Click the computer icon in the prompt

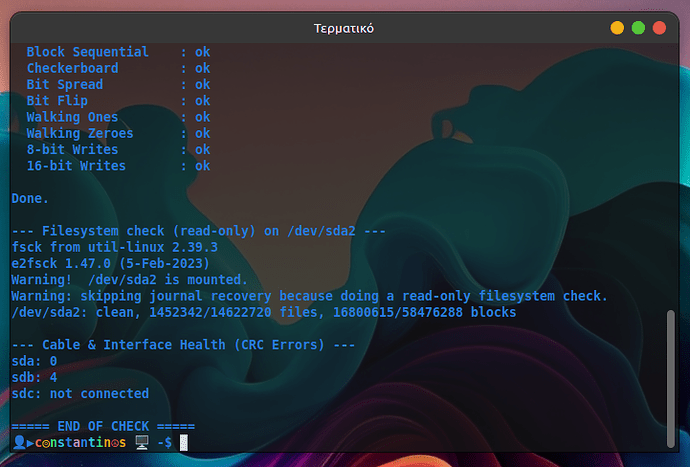coord(142,442)
